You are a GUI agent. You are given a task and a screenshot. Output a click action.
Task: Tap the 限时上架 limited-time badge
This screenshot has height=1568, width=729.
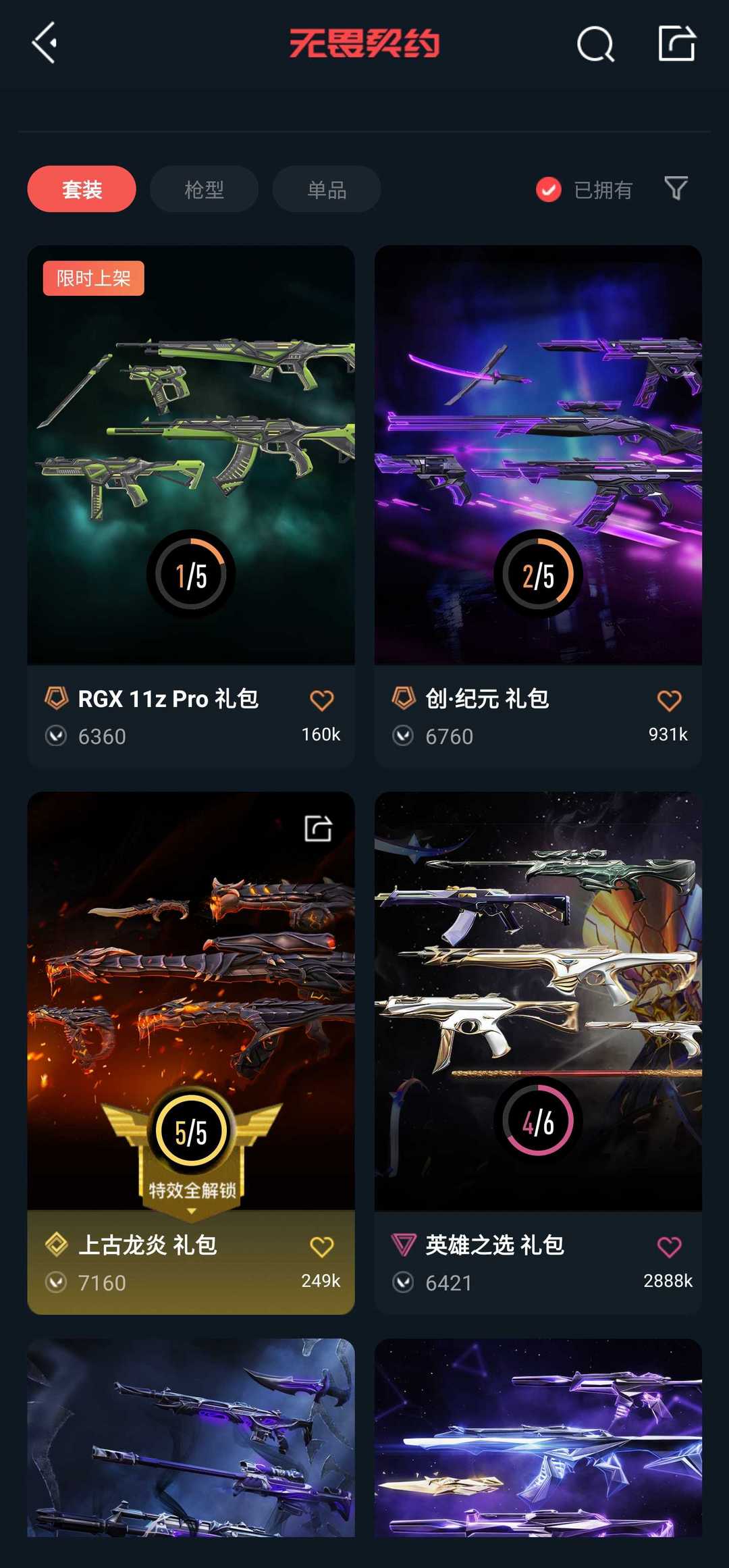click(x=94, y=278)
